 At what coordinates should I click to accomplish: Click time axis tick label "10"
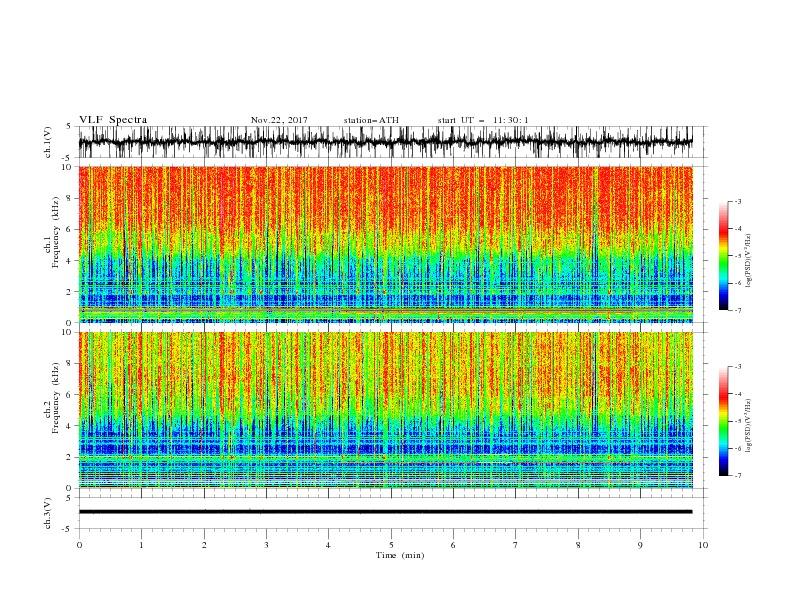point(703,545)
